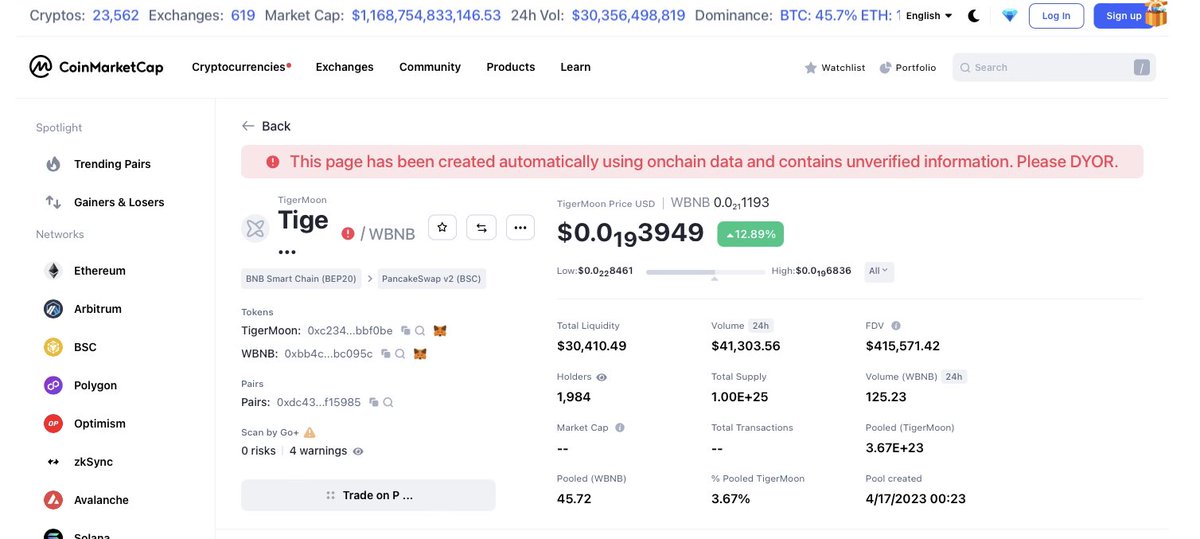Open the diamond rewards icon
The height and width of the screenshot is (539, 1200).
(x=1009, y=16)
